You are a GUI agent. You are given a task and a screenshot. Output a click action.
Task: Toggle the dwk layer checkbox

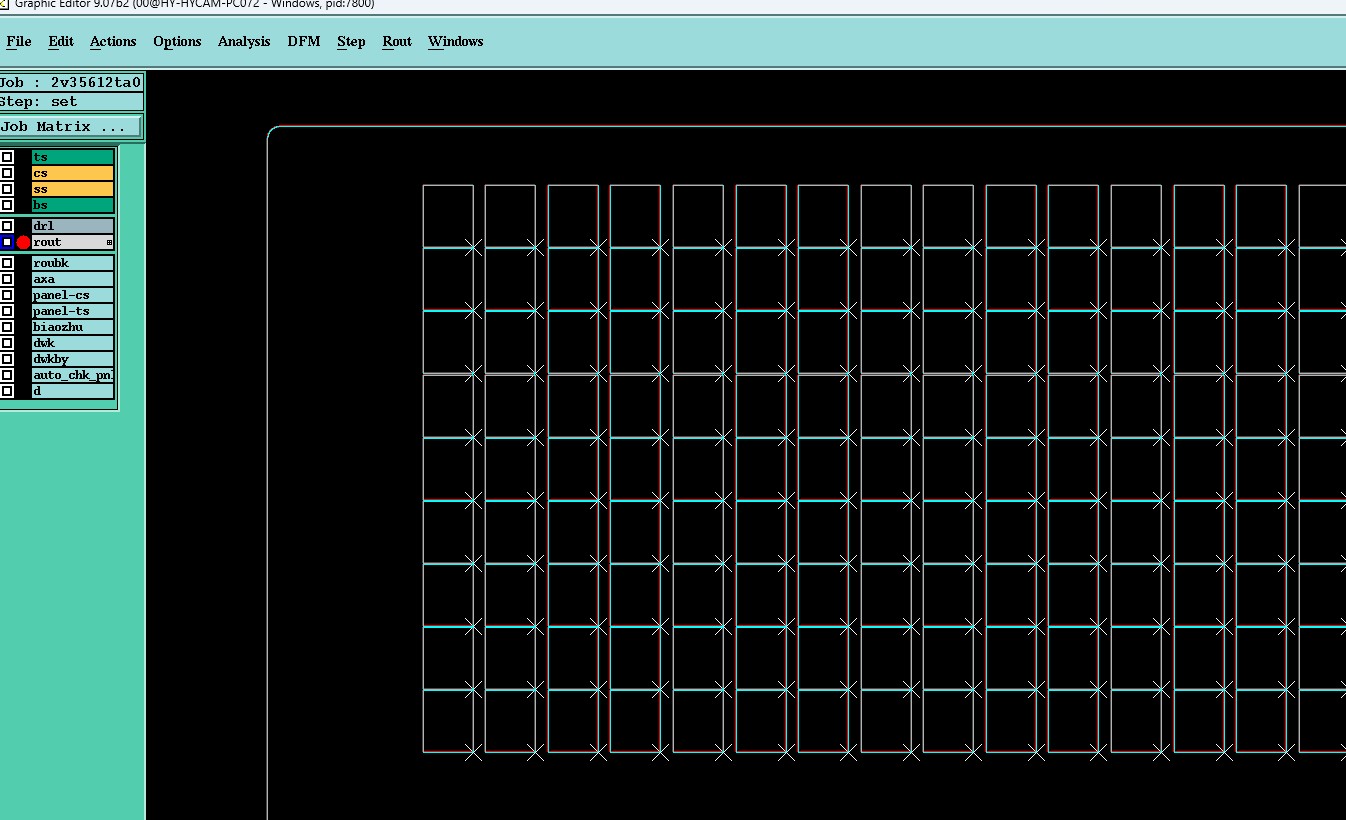[7, 343]
